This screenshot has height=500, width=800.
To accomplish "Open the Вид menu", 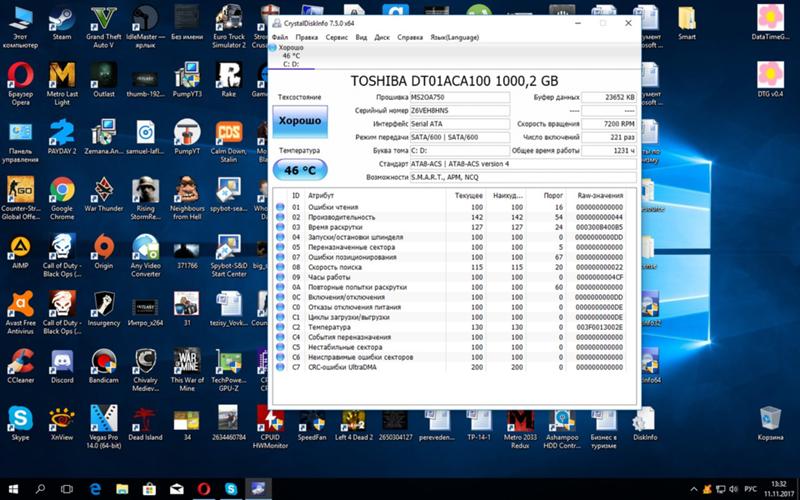I will [x=361, y=37].
